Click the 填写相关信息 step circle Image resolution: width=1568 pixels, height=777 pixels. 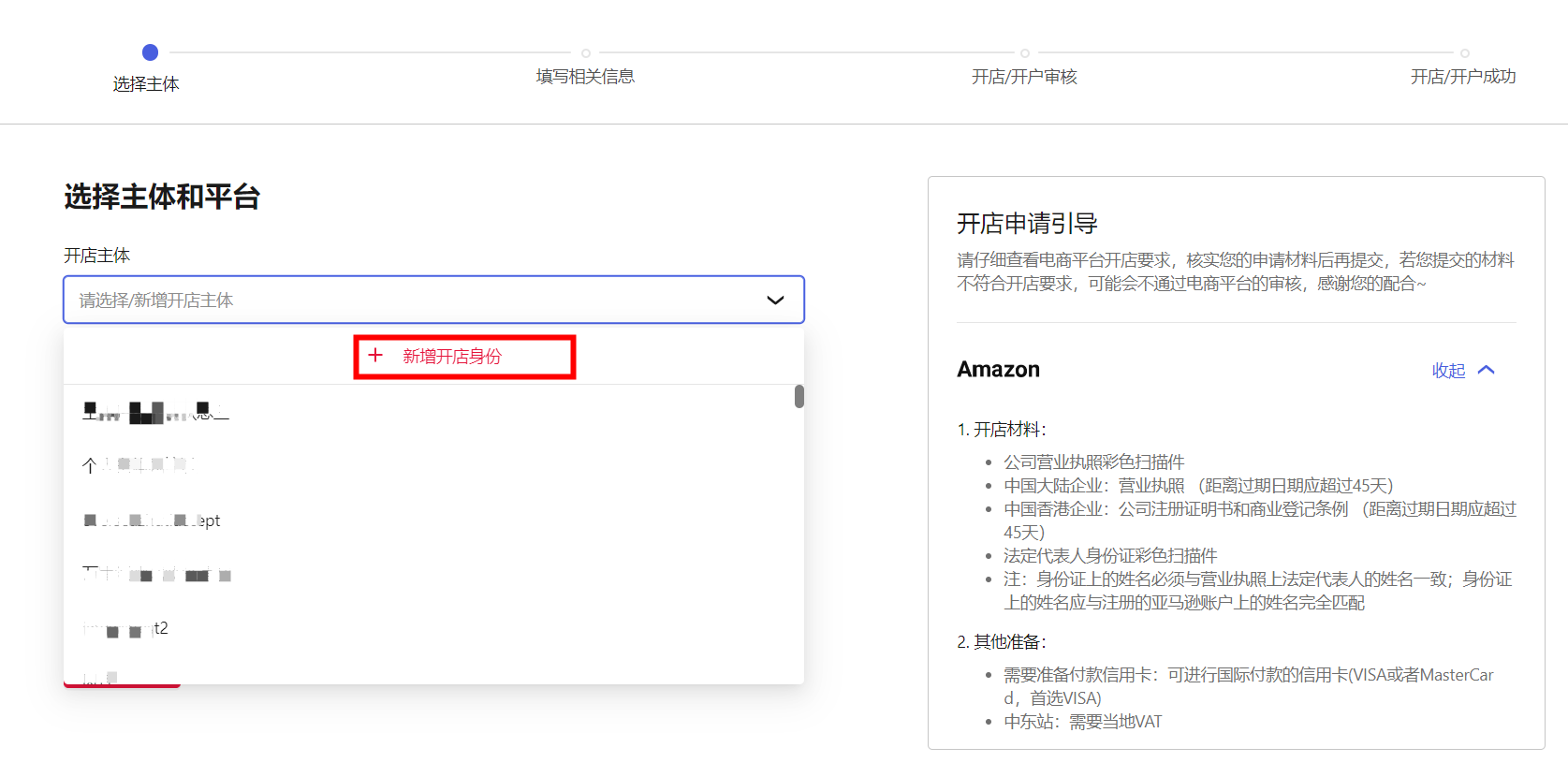[x=586, y=53]
